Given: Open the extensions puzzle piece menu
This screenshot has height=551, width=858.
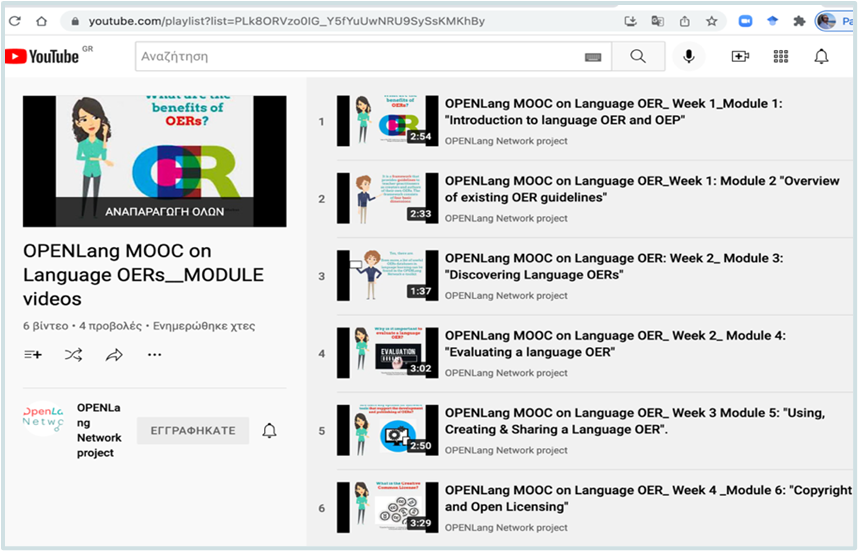Looking at the screenshot, I should pyautogui.click(x=799, y=21).
